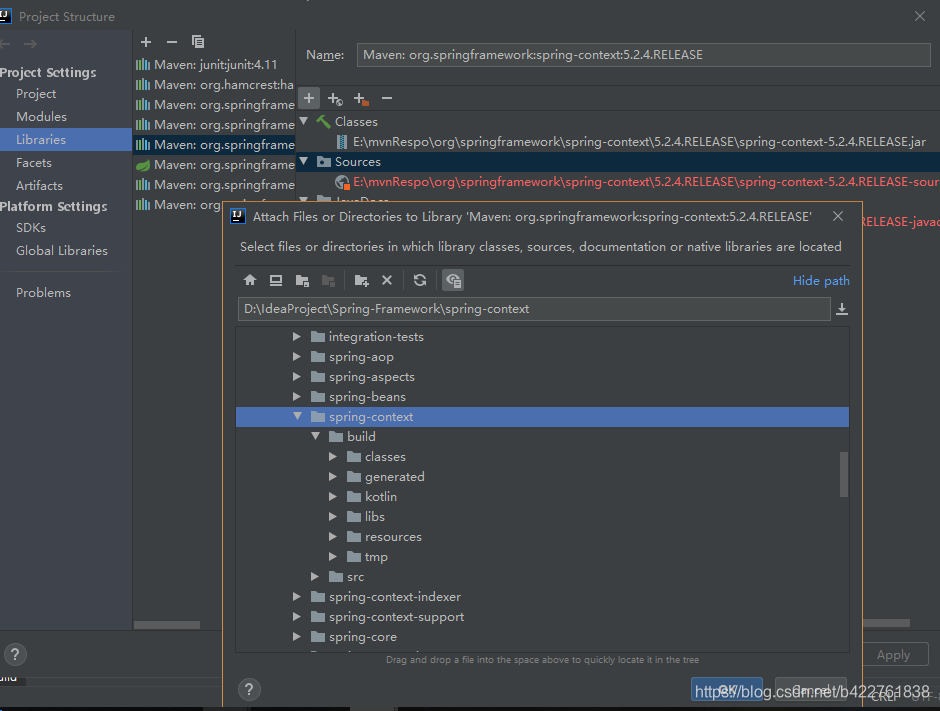Select the spring-context-indexer folder
940x711 pixels.
[x=386, y=597]
